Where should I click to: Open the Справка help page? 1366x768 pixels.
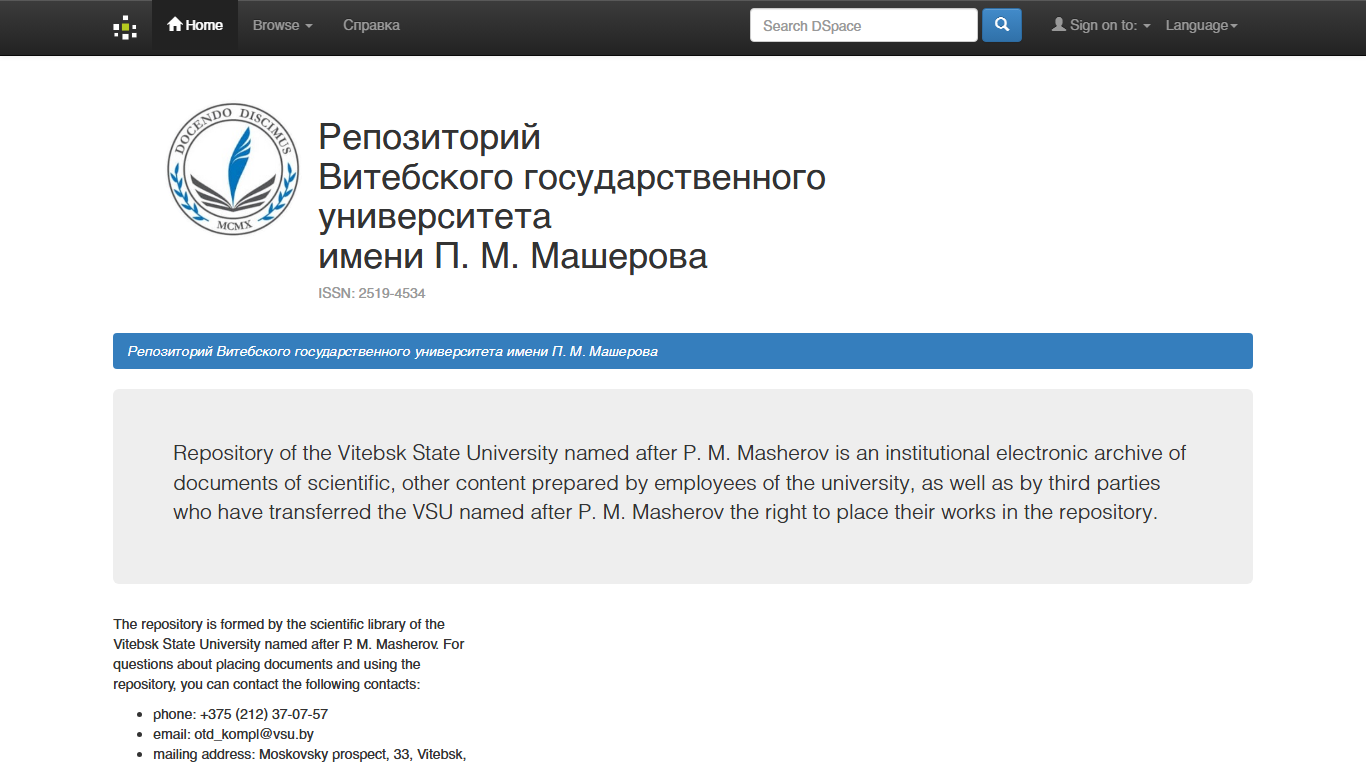[371, 25]
